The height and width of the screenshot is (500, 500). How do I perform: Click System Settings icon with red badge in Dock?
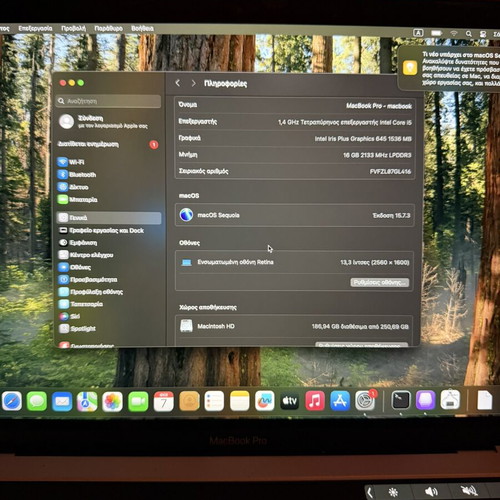pyautogui.click(x=365, y=400)
